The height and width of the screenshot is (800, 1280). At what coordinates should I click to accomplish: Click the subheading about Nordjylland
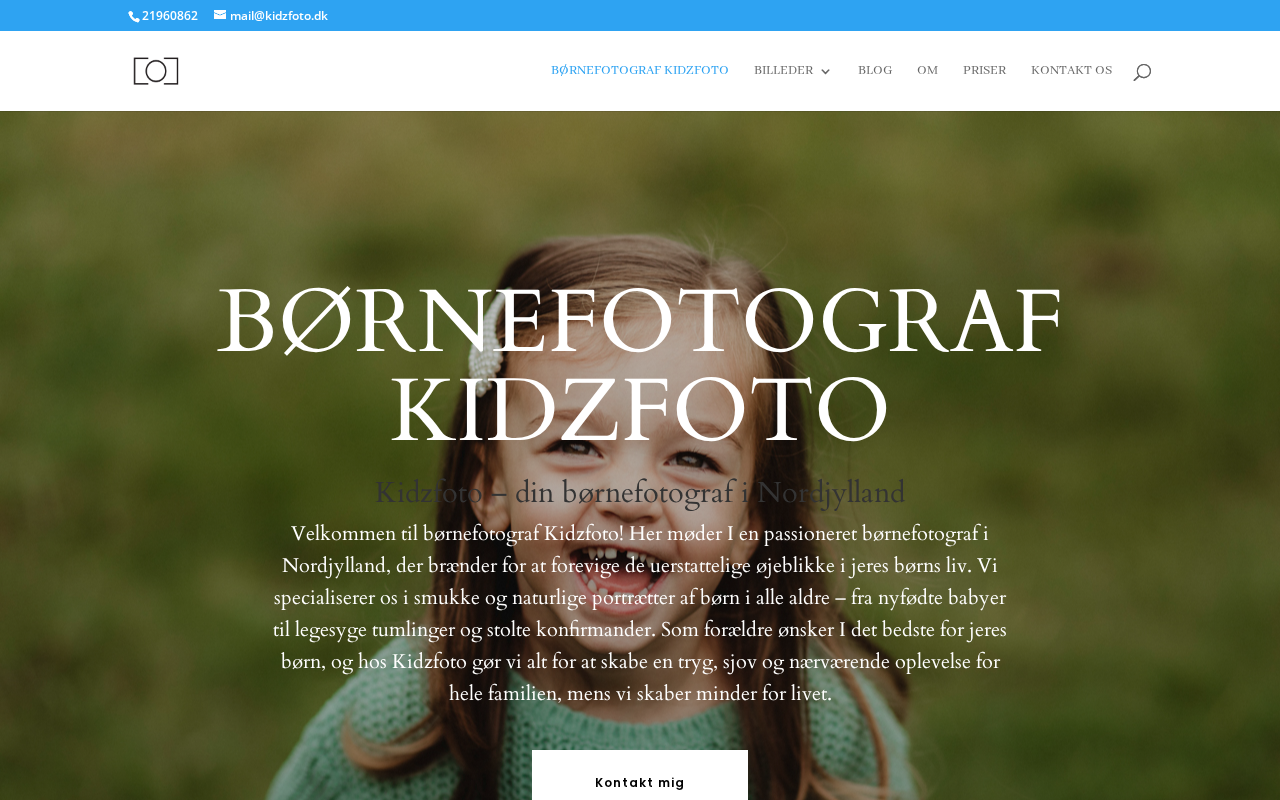640,492
